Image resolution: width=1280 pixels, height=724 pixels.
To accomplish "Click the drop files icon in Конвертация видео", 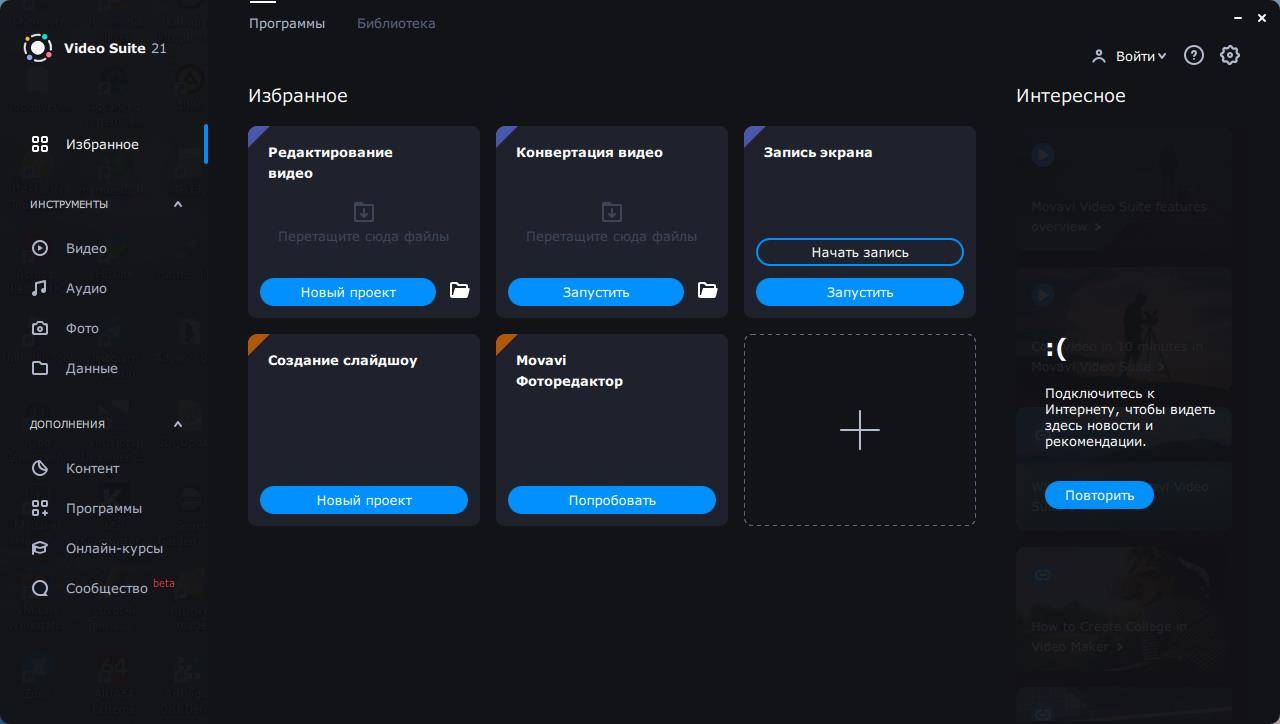I will tap(612, 212).
